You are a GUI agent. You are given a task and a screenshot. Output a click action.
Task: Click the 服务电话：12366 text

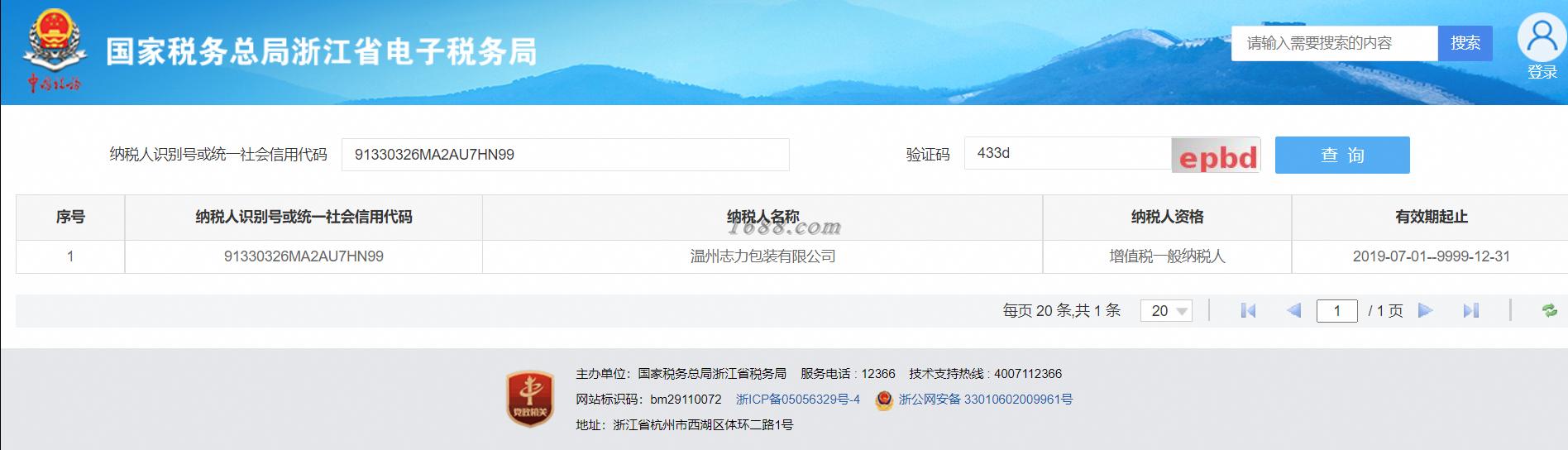[848, 374]
